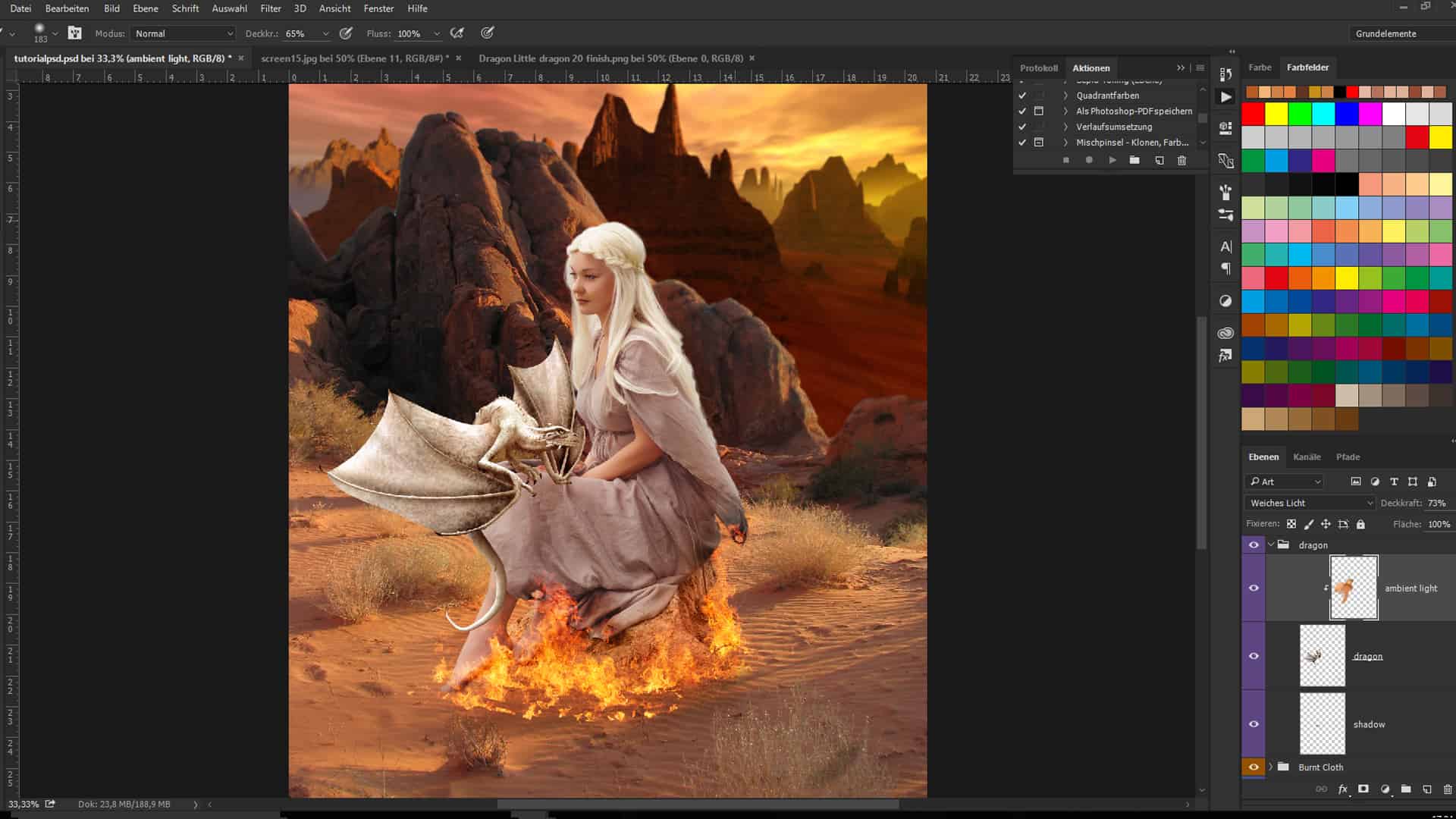Viewport: 1456px width, 819px height.
Task: Create a new action
Action: point(1159,160)
